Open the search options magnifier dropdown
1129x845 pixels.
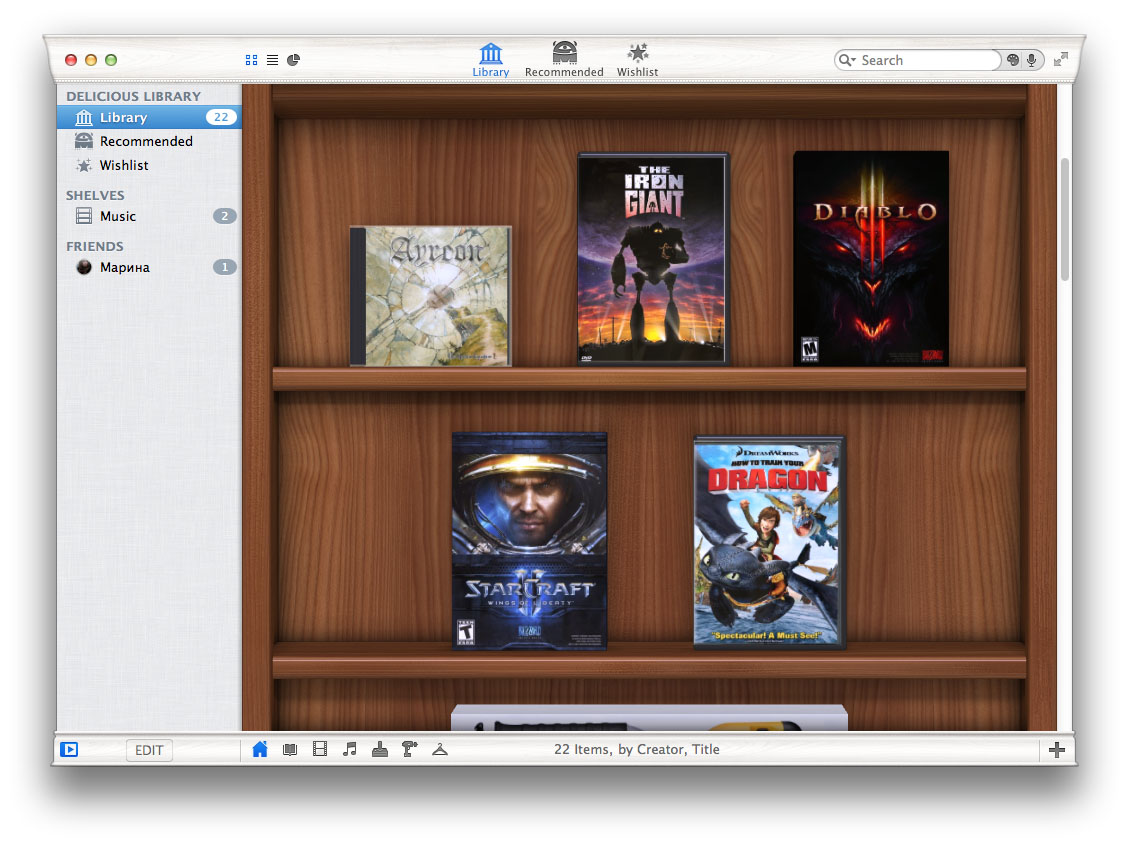848,60
